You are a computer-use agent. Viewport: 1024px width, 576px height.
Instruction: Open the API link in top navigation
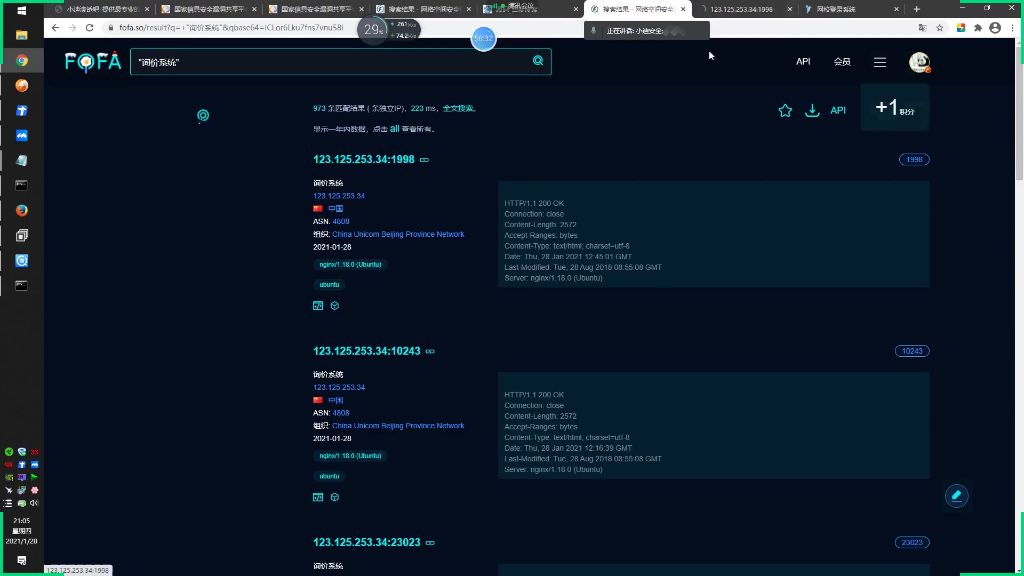click(803, 61)
